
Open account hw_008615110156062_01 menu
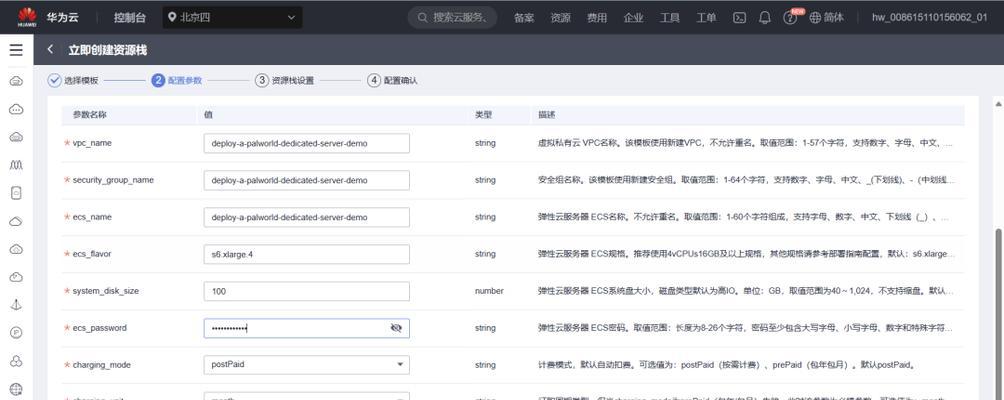coord(929,18)
